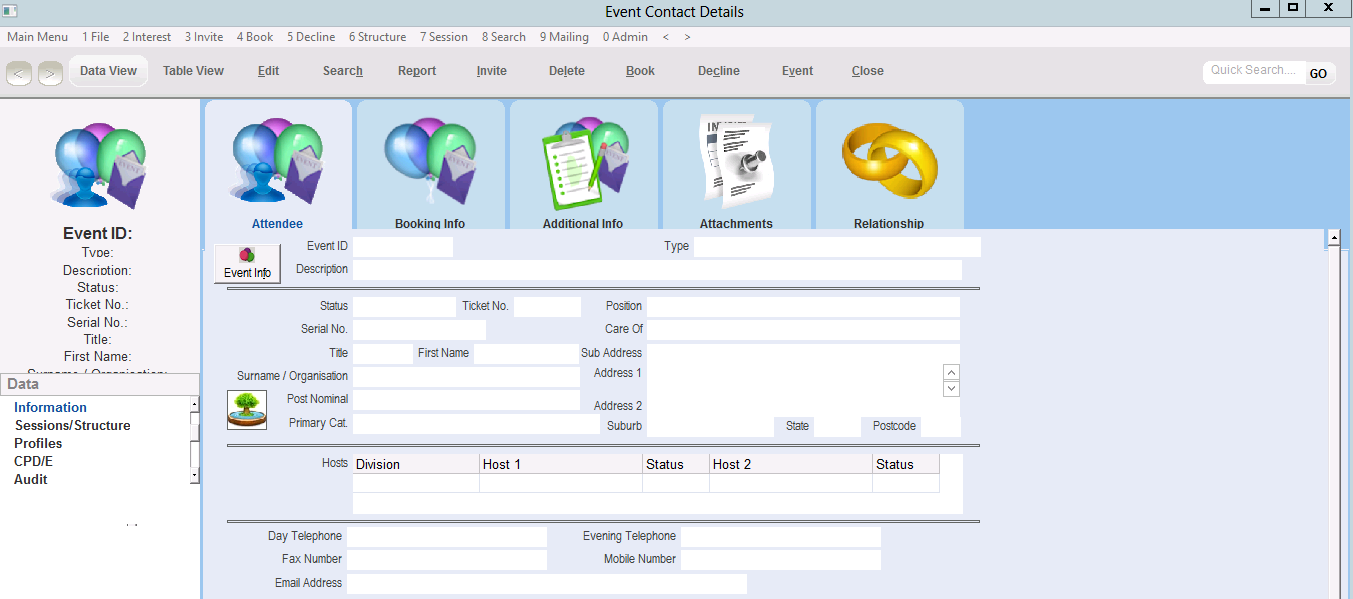1353x599 pixels.
Task: Select Sessions/Structure in the Data list
Action: pyautogui.click(x=72, y=425)
